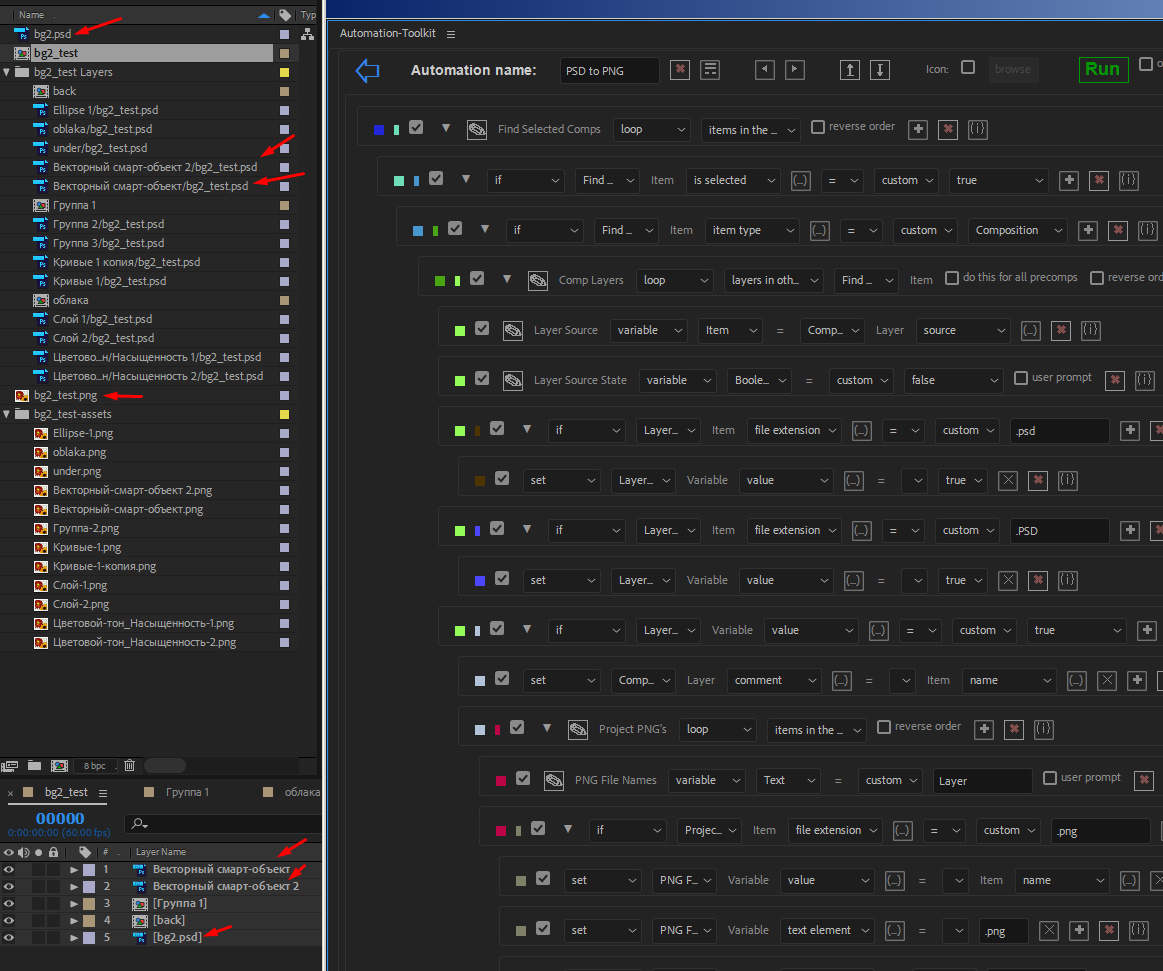Viewport: 1163px width, 971px height.
Task: Open Interpret Footage from the Project panel footer
Action: coord(10,766)
